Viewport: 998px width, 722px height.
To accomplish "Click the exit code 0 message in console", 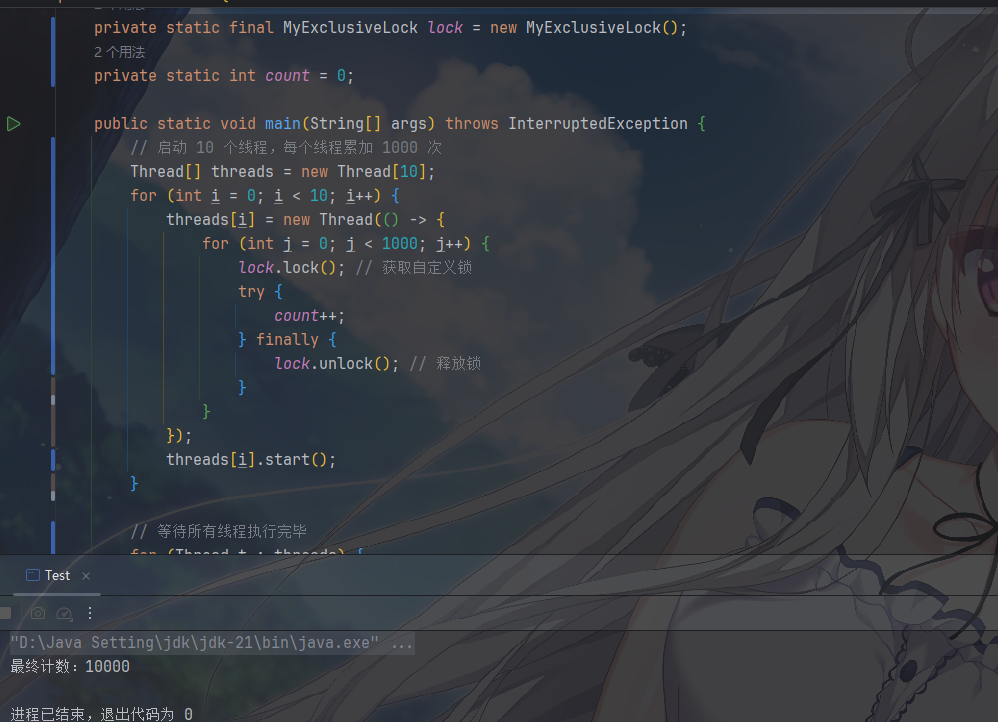I will pos(101,714).
